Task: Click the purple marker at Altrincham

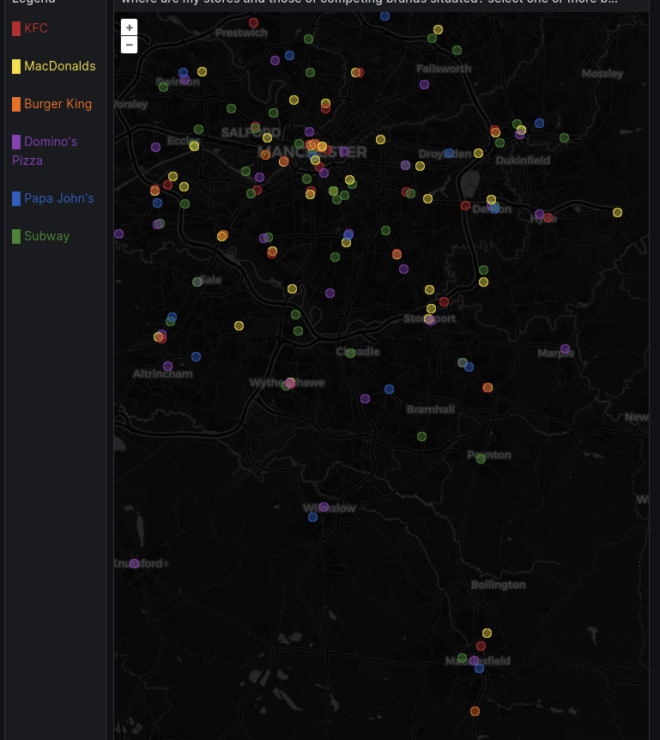Action: point(168,366)
